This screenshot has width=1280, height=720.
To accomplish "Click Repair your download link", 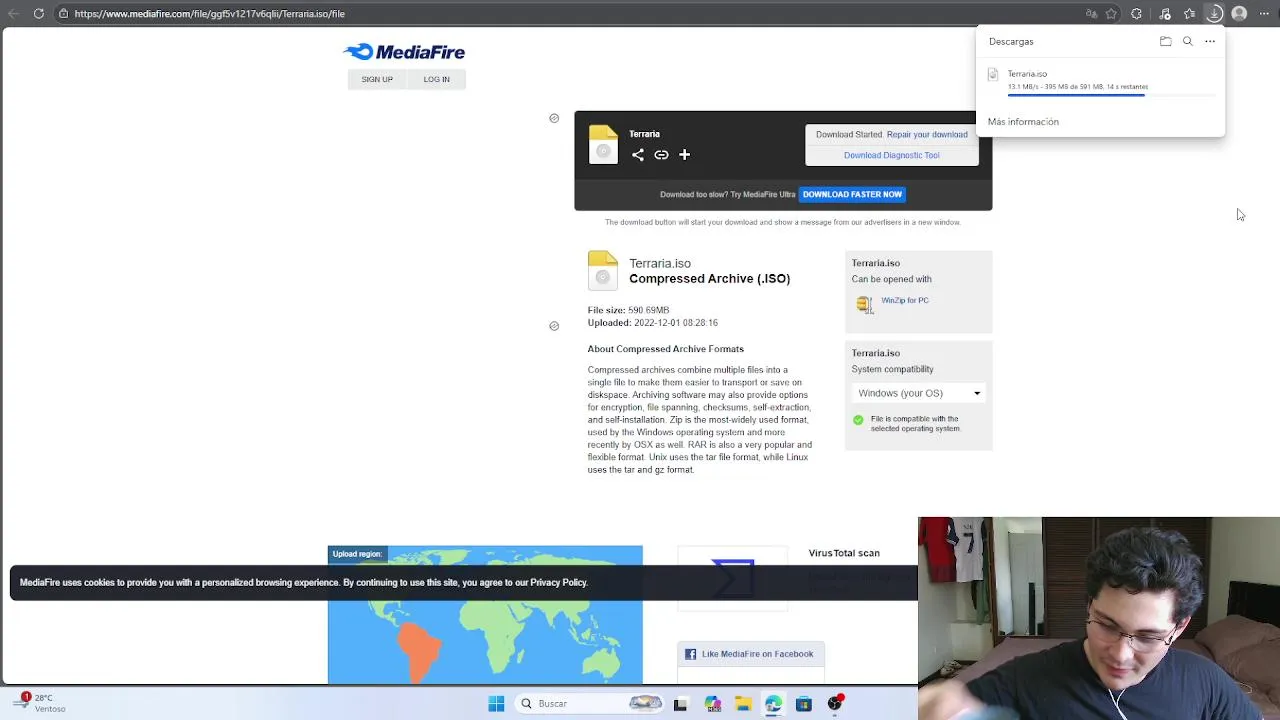I will coord(927,134).
